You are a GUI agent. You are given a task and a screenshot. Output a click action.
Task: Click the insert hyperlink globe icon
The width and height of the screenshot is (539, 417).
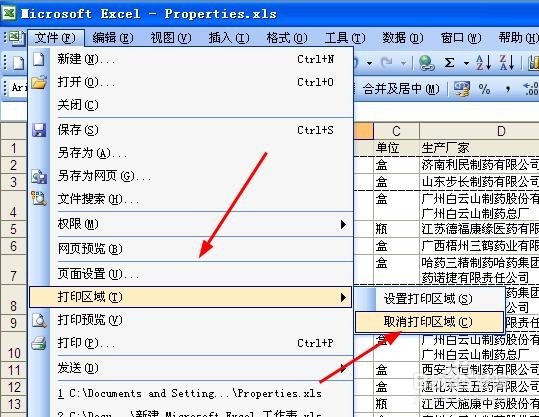coord(427,63)
